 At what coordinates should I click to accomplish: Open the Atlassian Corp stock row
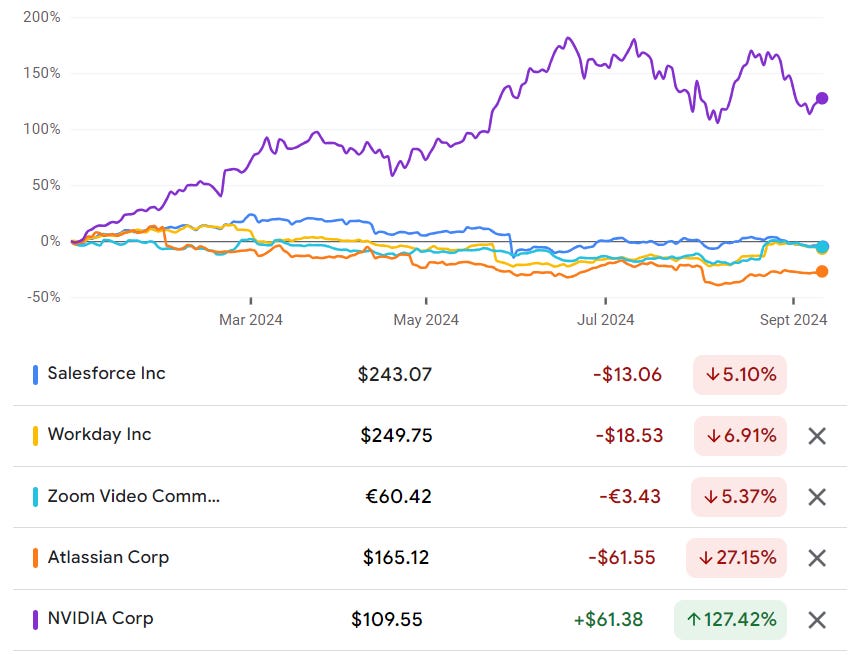click(430, 558)
